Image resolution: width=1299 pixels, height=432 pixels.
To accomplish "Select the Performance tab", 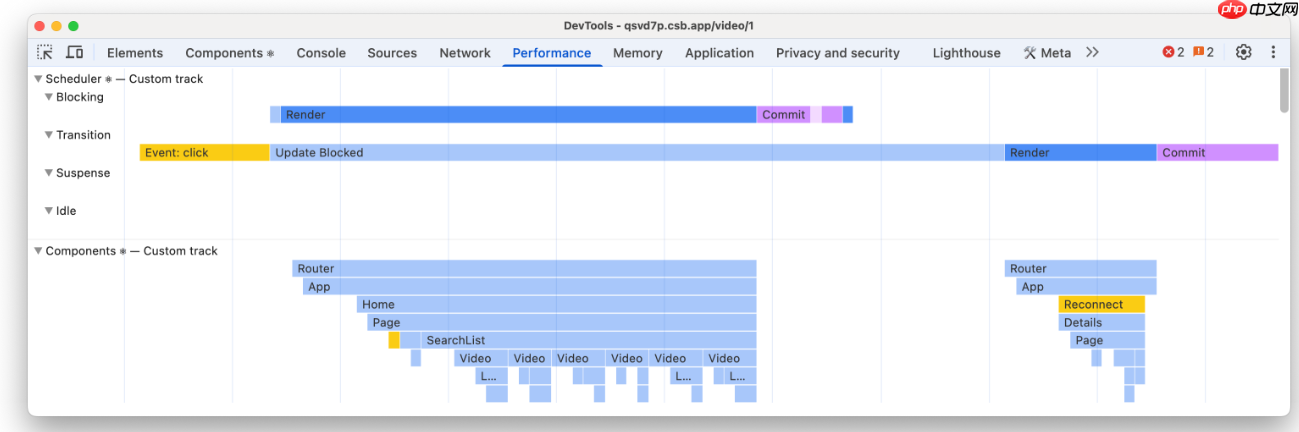I will (552, 53).
